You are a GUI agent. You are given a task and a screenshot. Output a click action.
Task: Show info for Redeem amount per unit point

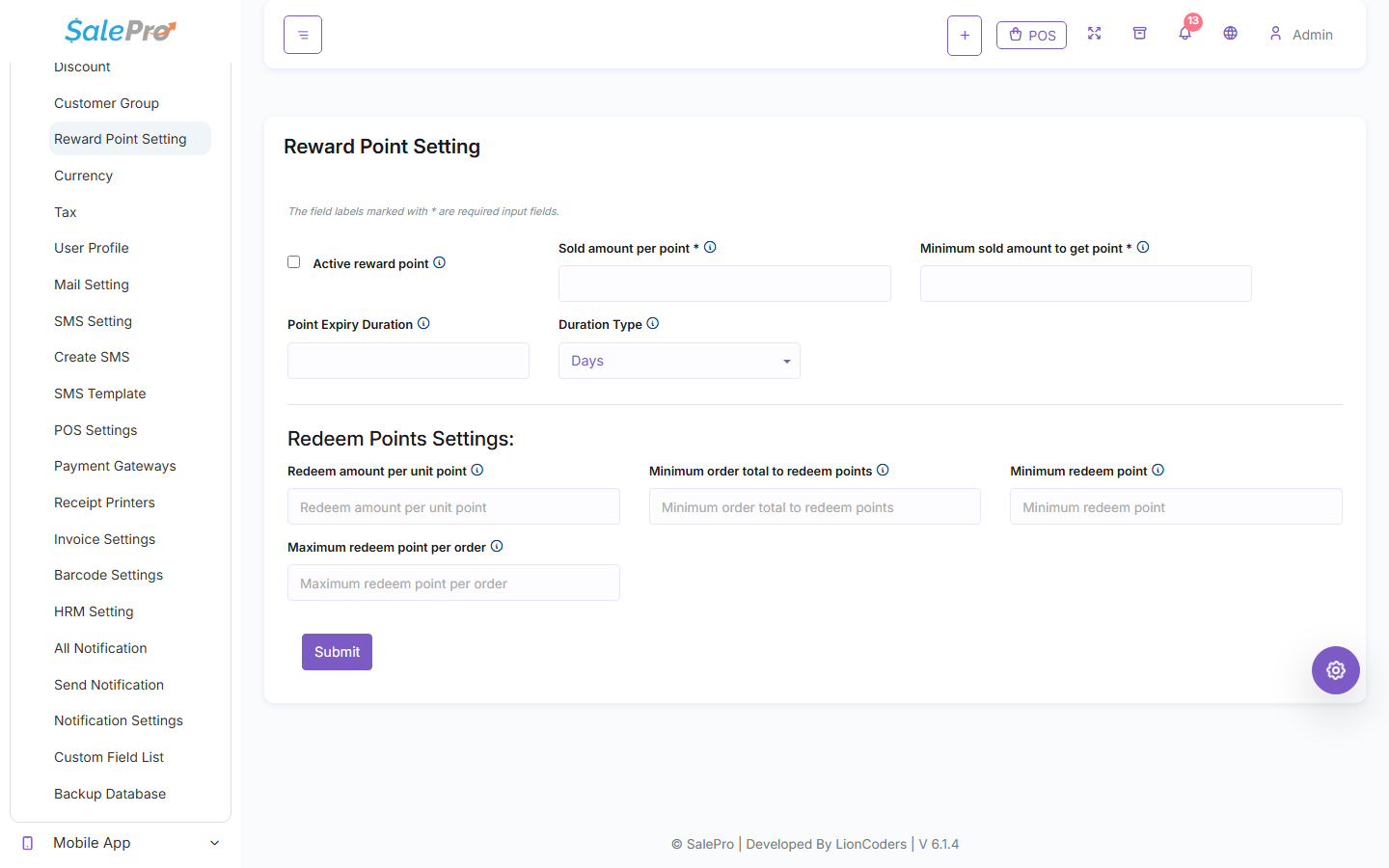477,471
